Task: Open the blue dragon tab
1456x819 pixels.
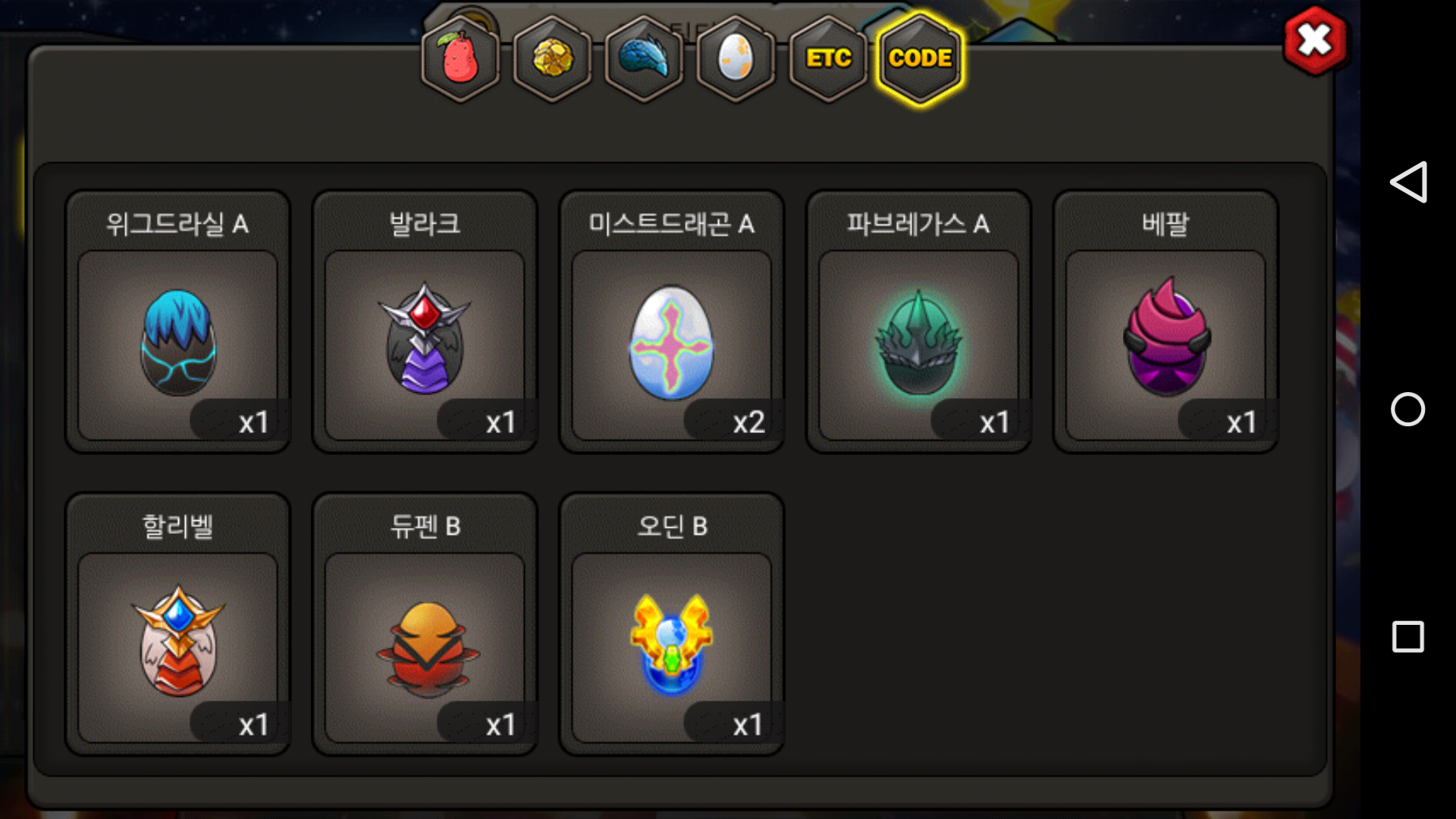Action: (x=645, y=58)
